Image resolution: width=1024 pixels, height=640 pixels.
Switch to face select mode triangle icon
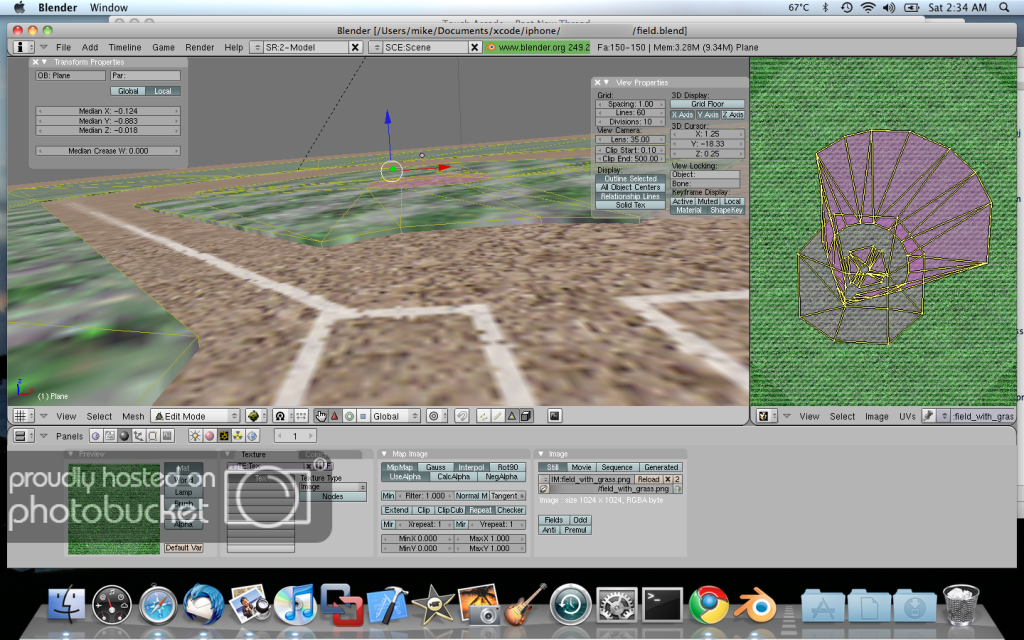point(511,416)
